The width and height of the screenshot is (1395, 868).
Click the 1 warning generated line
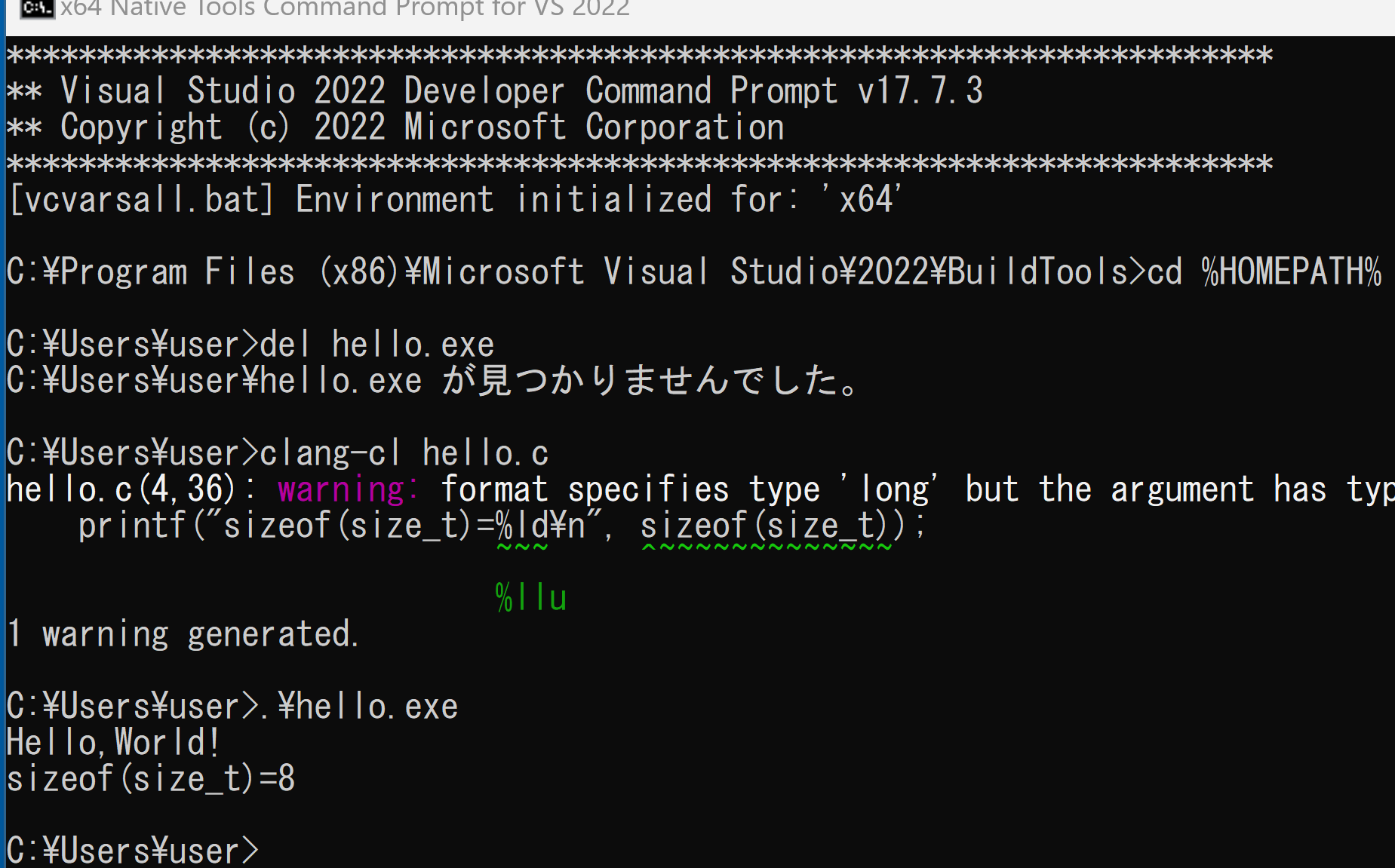183,634
